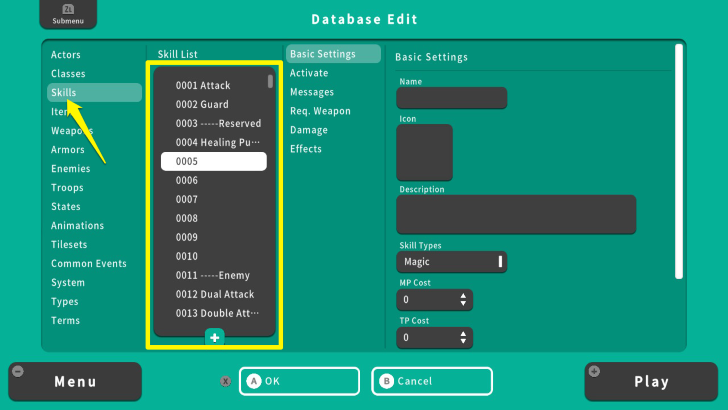Switch to Effects tab

[306, 149]
